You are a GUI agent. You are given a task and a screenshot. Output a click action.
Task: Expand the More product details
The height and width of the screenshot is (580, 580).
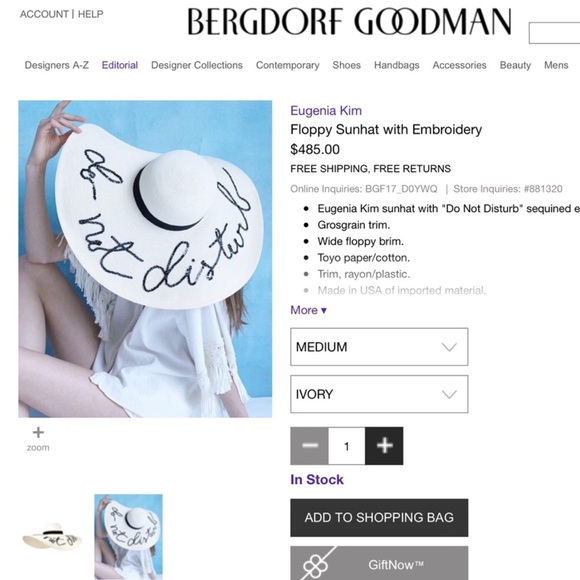(308, 310)
